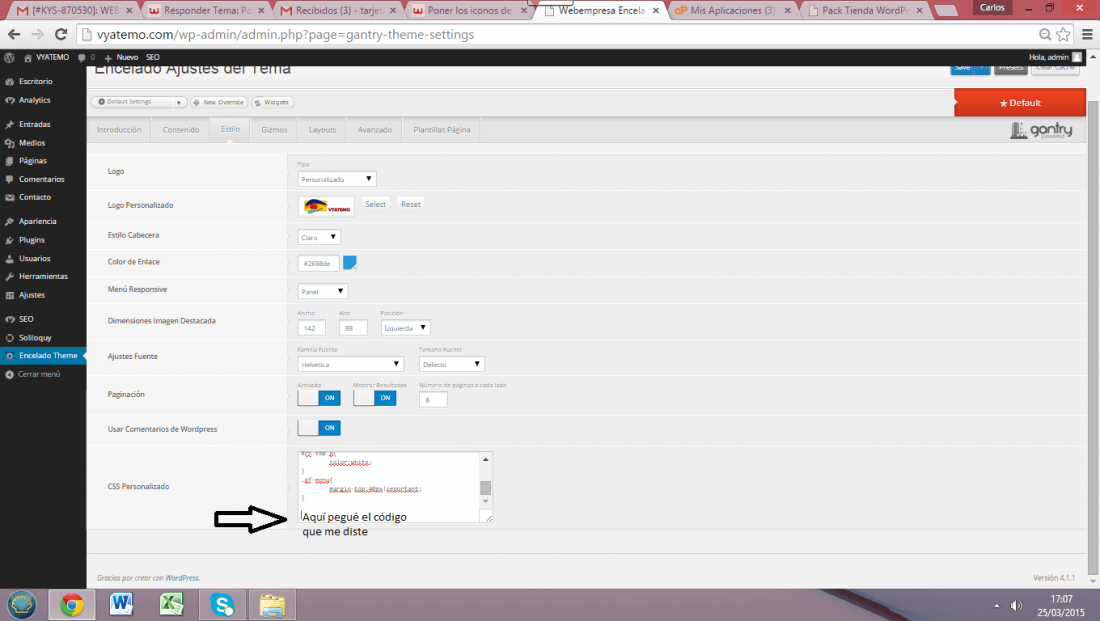Click Nuevo in admin bar
The width and height of the screenshot is (1100, 621).
(121, 58)
